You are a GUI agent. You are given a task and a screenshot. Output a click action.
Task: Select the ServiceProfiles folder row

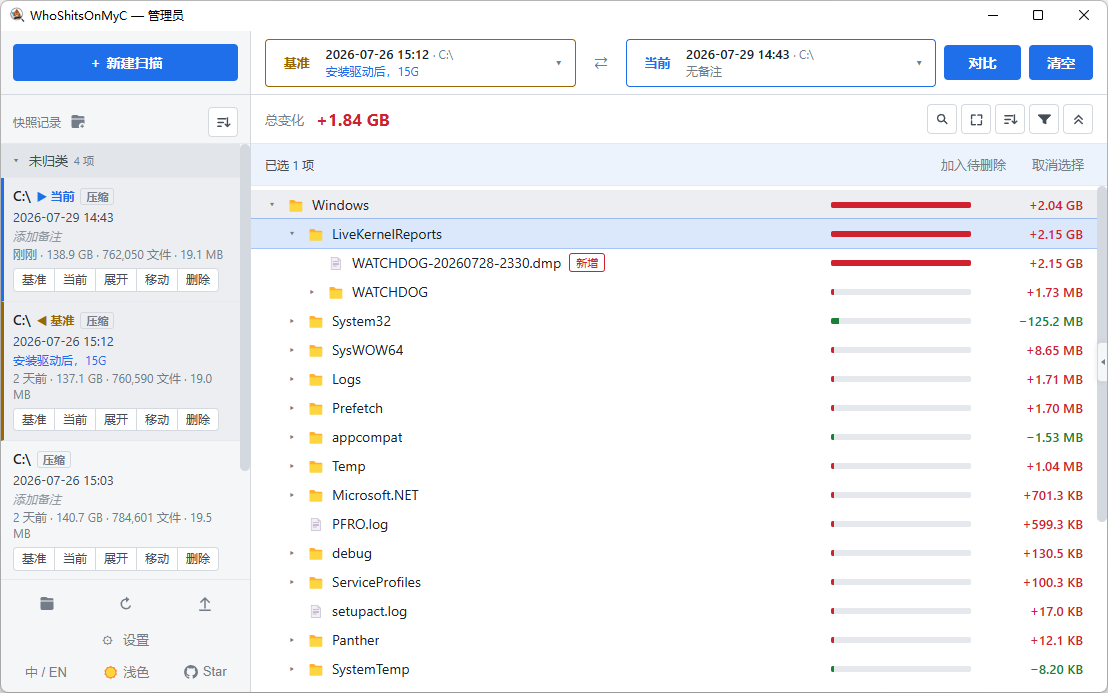[x=673, y=582]
